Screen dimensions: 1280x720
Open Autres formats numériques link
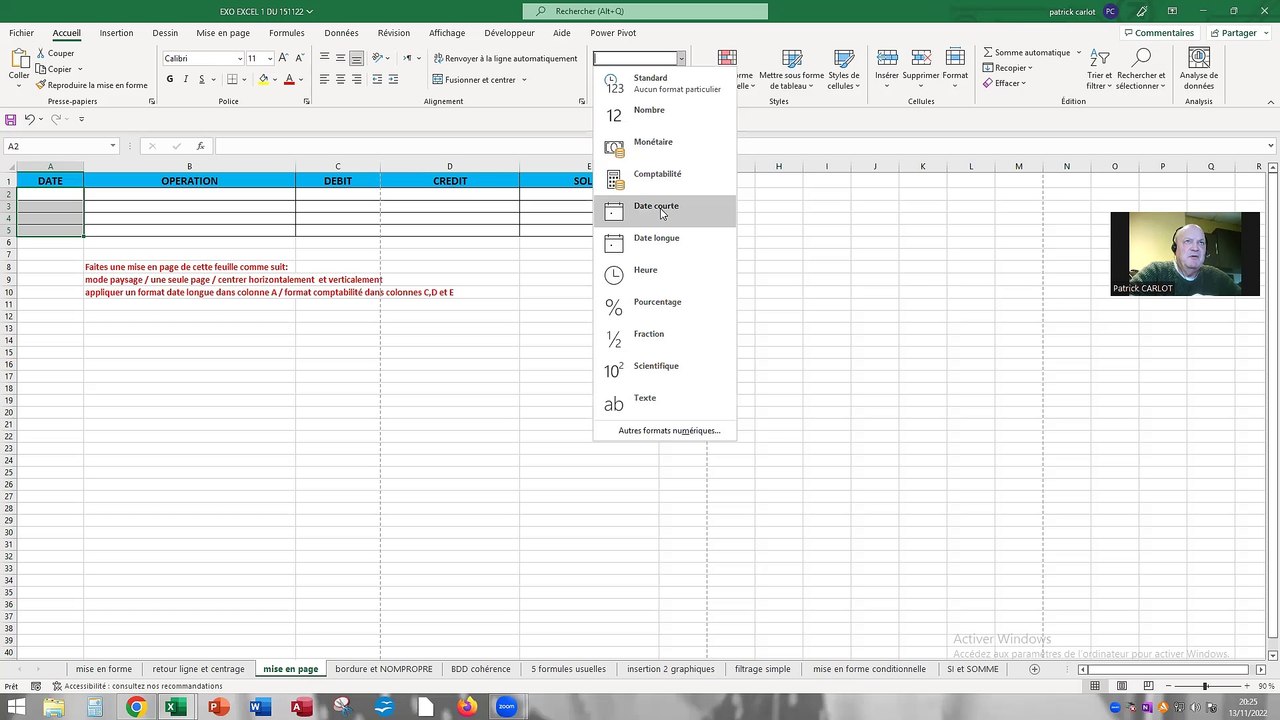point(669,431)
